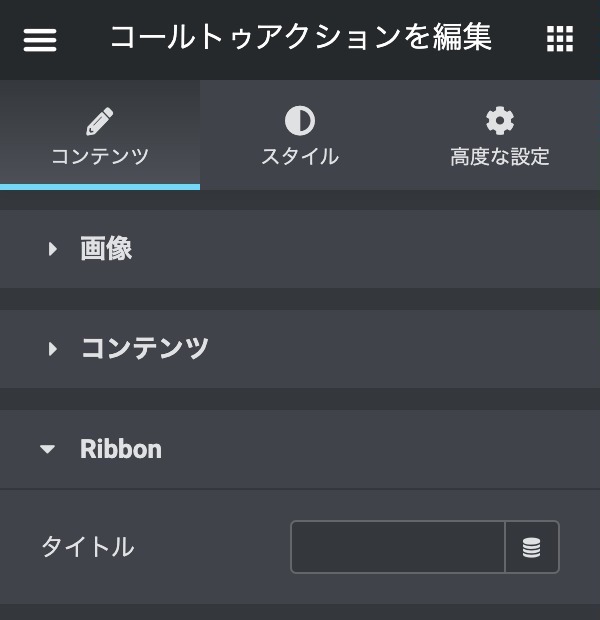Switch to the 高度な設定 tab label
The height and width of the screenshot is (620, 600).
[x=499, y=157]
